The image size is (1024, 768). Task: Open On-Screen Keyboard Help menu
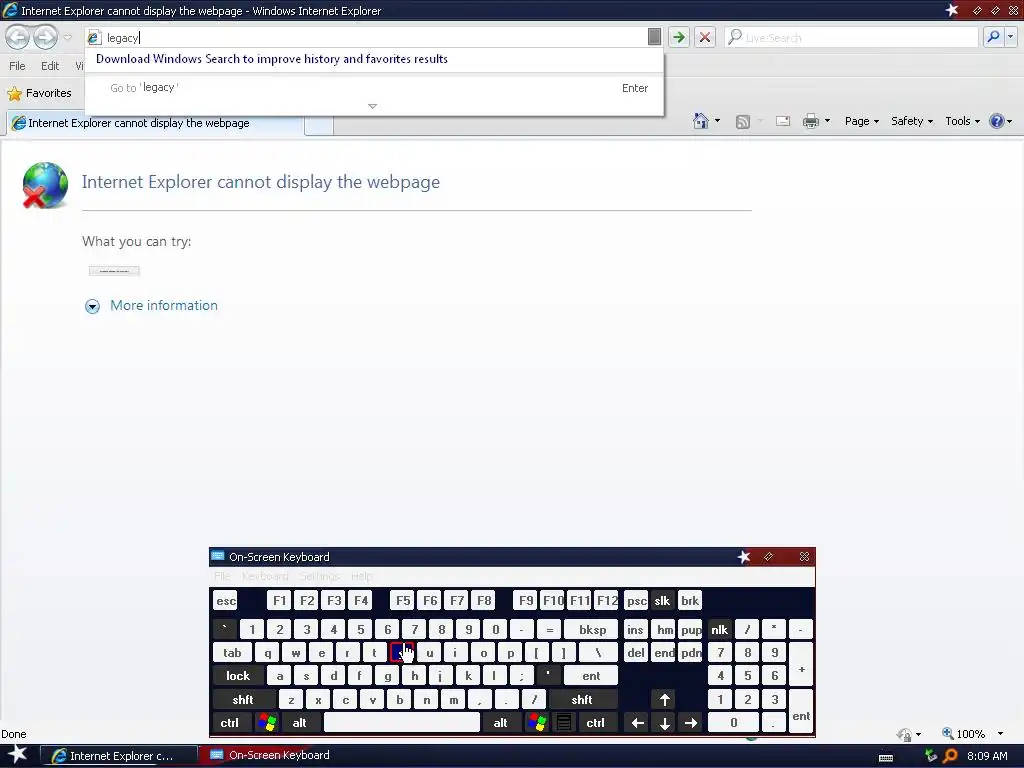click(361, 576)
